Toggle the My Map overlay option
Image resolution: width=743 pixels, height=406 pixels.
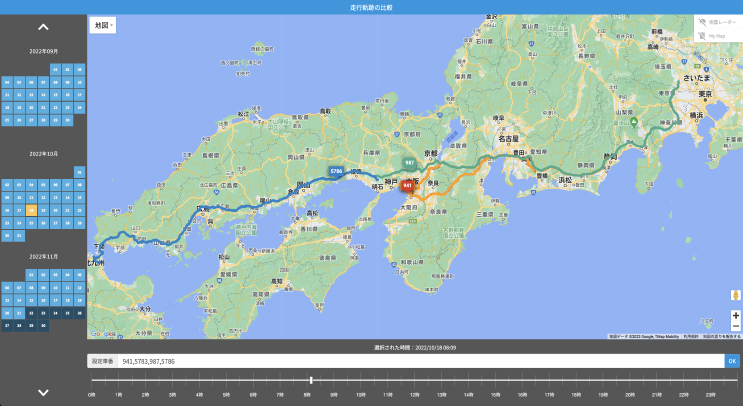click(718, 36)
